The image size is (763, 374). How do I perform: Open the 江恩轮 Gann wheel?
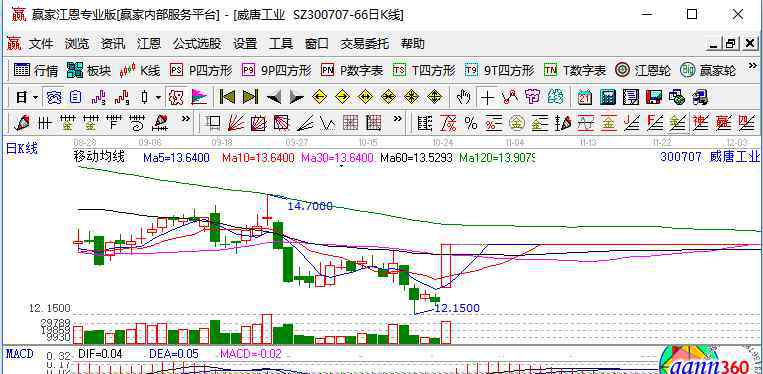[642, 71]
